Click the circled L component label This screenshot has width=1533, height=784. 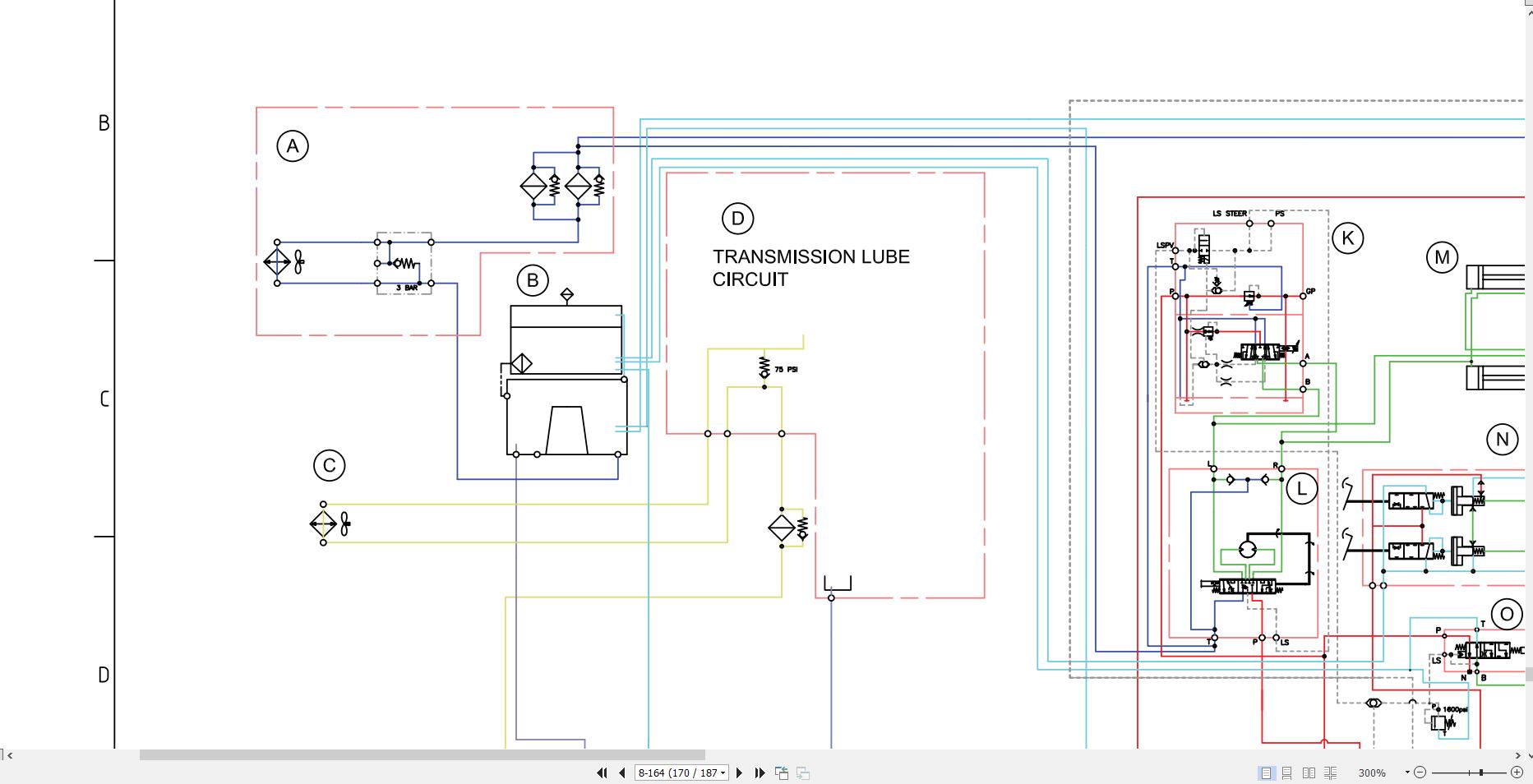coord(1301,490)
